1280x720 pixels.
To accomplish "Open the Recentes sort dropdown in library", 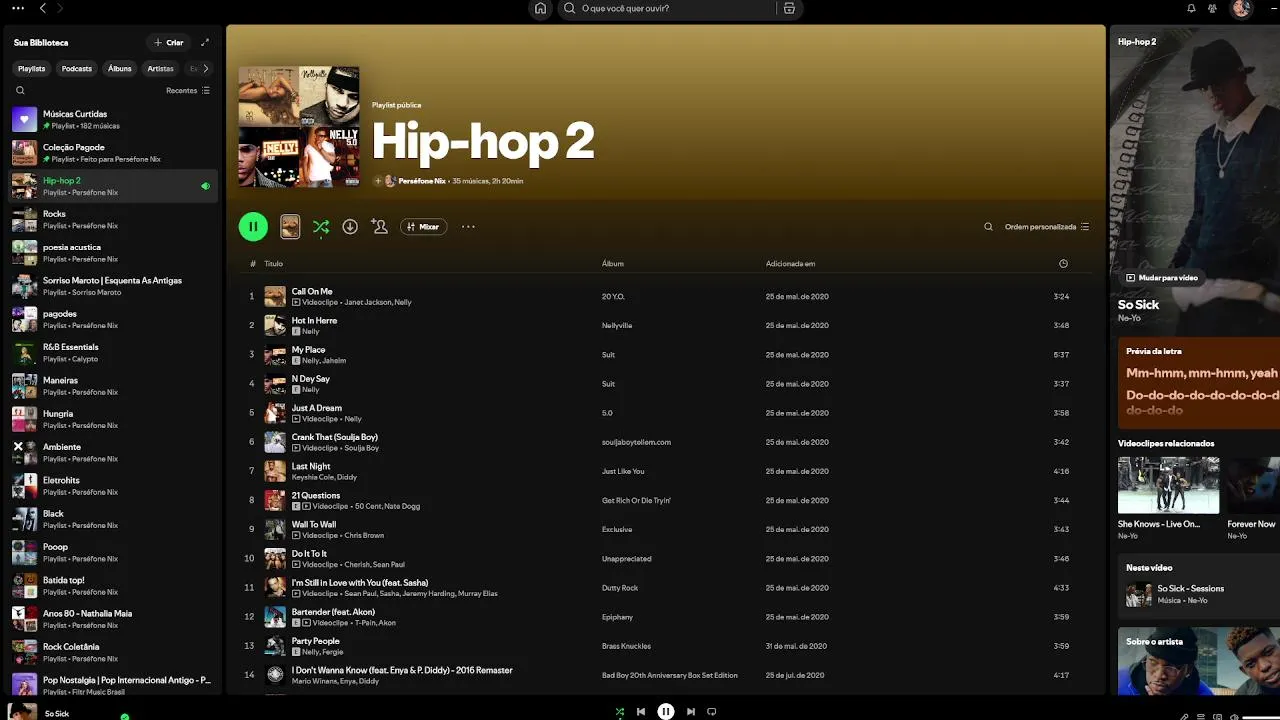I will 188,90.
